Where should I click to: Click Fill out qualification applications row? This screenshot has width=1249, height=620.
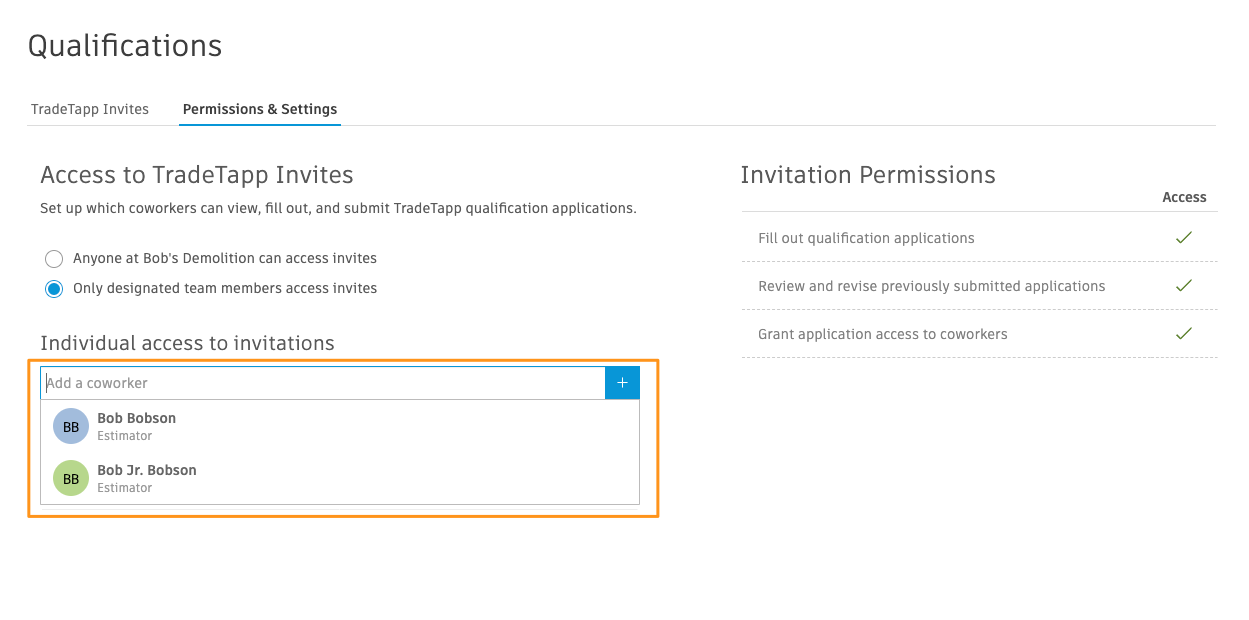(x=980, y=238)
